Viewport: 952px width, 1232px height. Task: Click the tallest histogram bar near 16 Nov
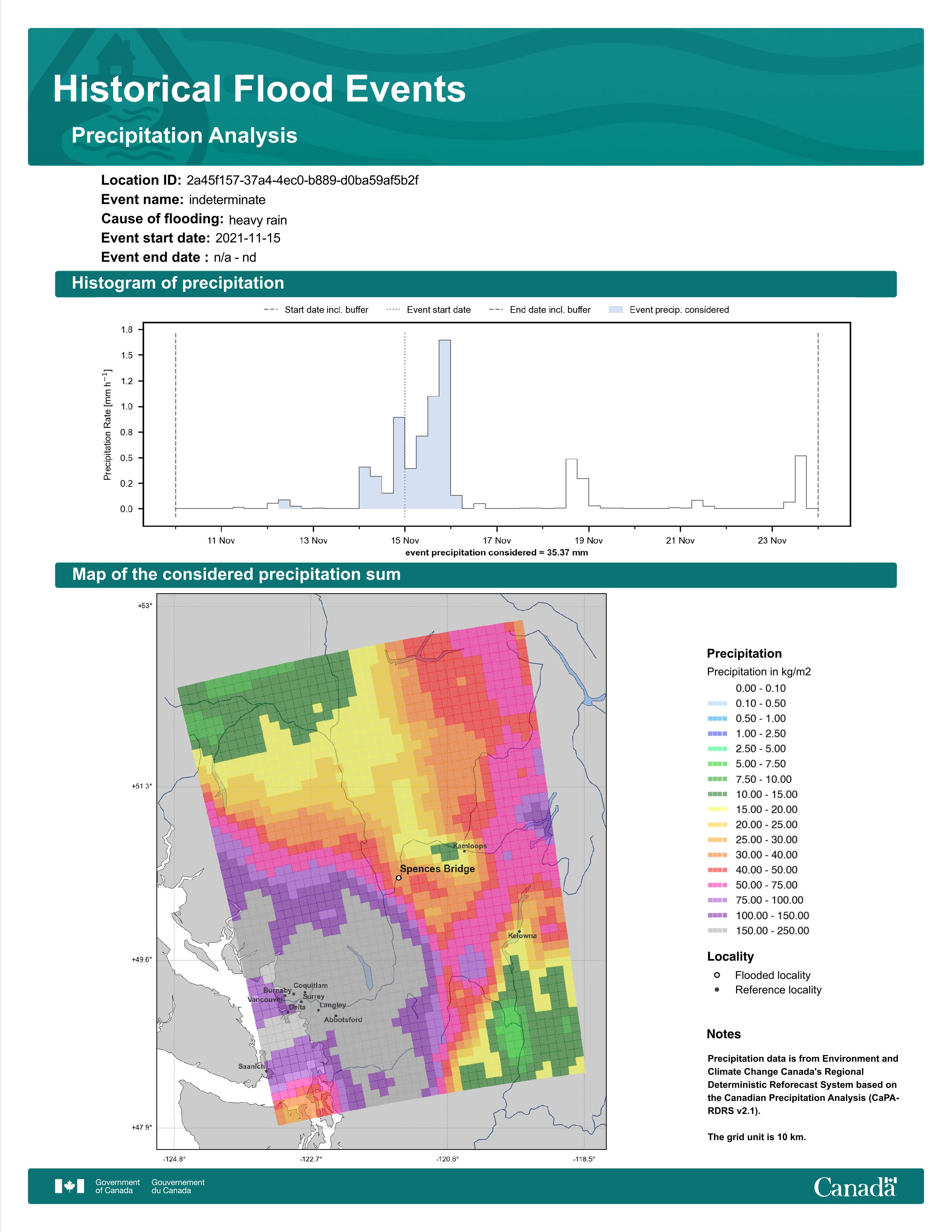(x=444, y=424)
